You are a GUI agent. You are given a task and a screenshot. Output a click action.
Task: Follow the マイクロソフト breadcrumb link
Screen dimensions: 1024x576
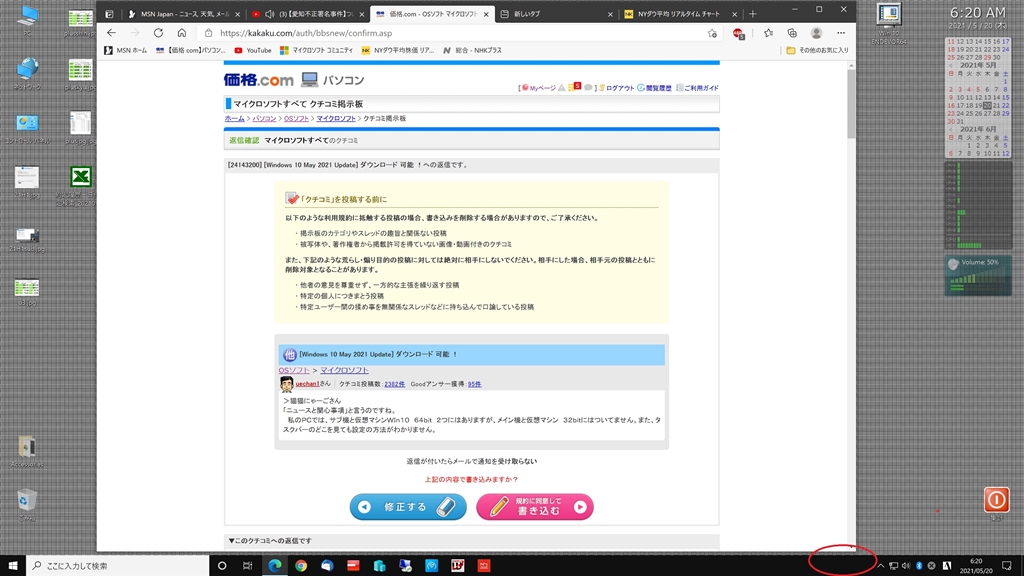click(x=336, y=118)
